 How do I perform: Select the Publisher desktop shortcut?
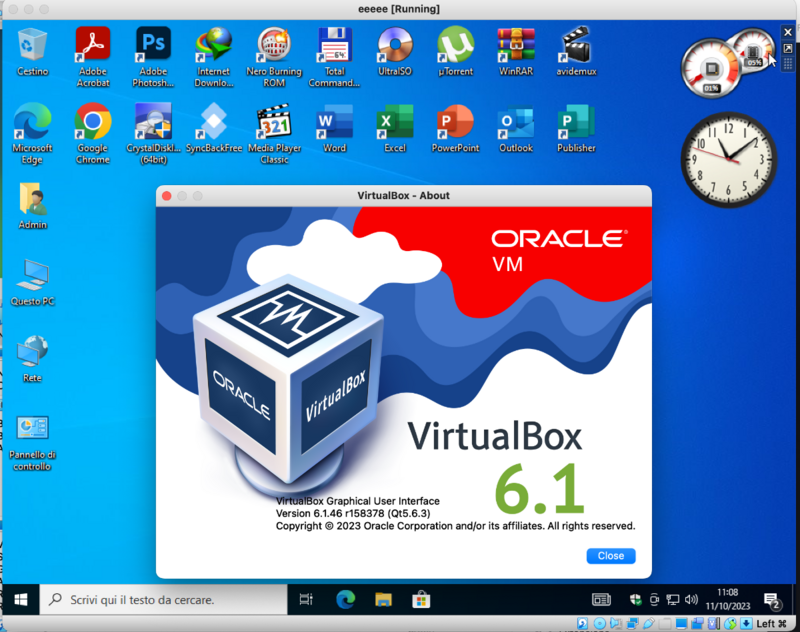(x=576, y=129)
